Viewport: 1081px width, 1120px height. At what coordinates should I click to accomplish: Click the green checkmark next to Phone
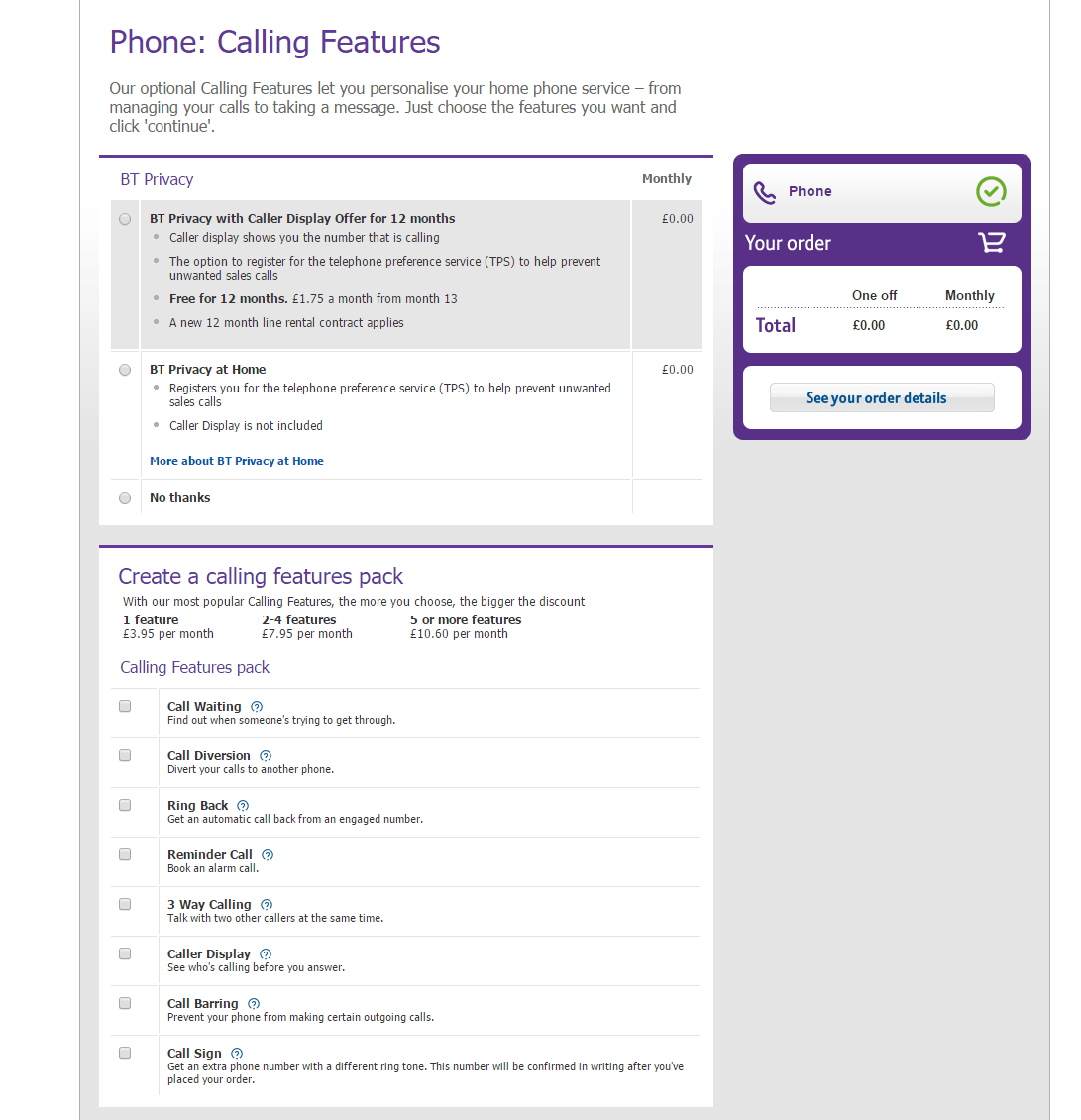pyautogui.click(x=991, y=191)
